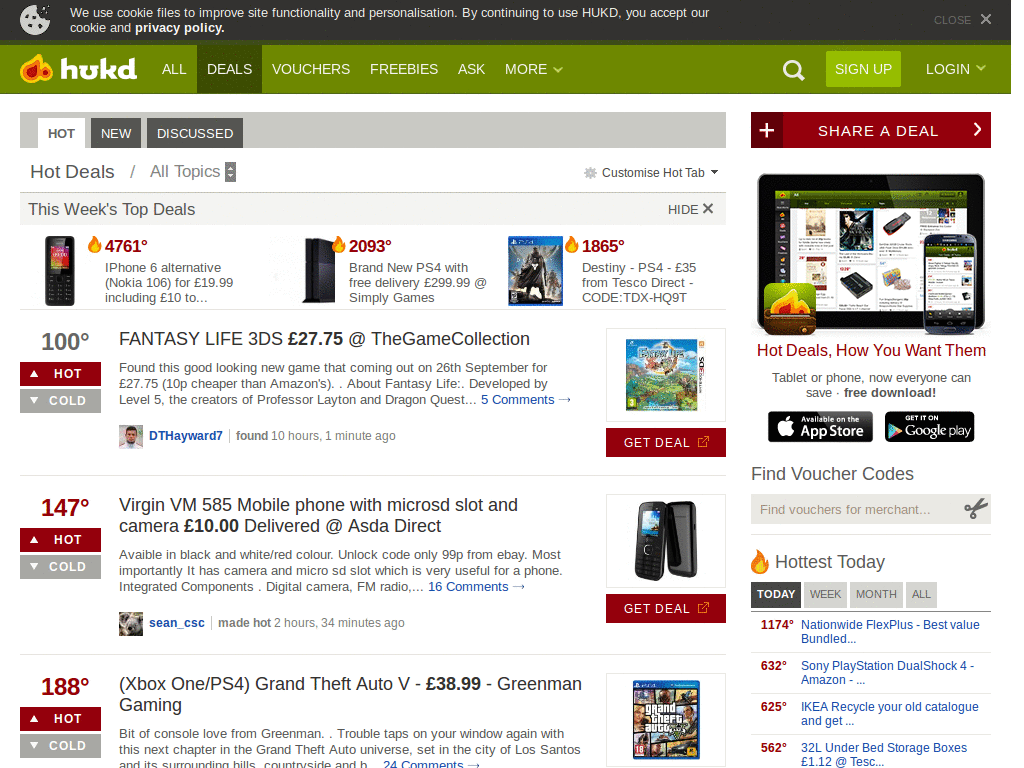This screenshot has height=768, width=1024.
Task: Switch to the DISCUSSED tab
Action: coord(194,132)
